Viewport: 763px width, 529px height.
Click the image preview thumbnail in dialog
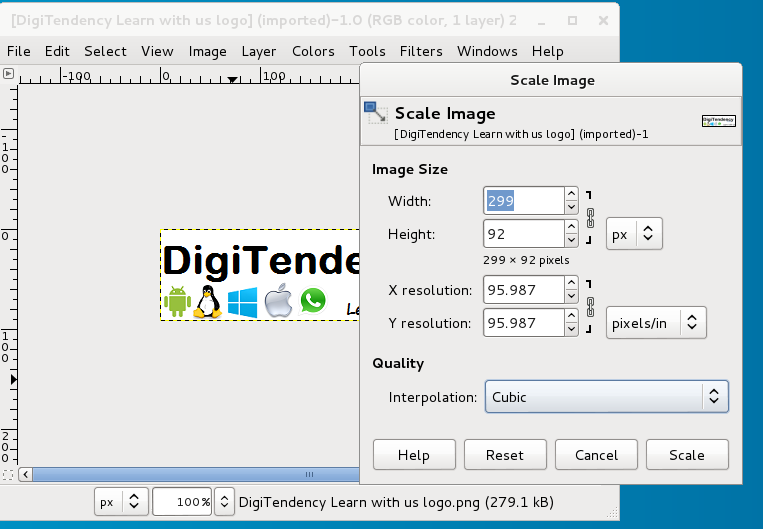coord(719,121)
